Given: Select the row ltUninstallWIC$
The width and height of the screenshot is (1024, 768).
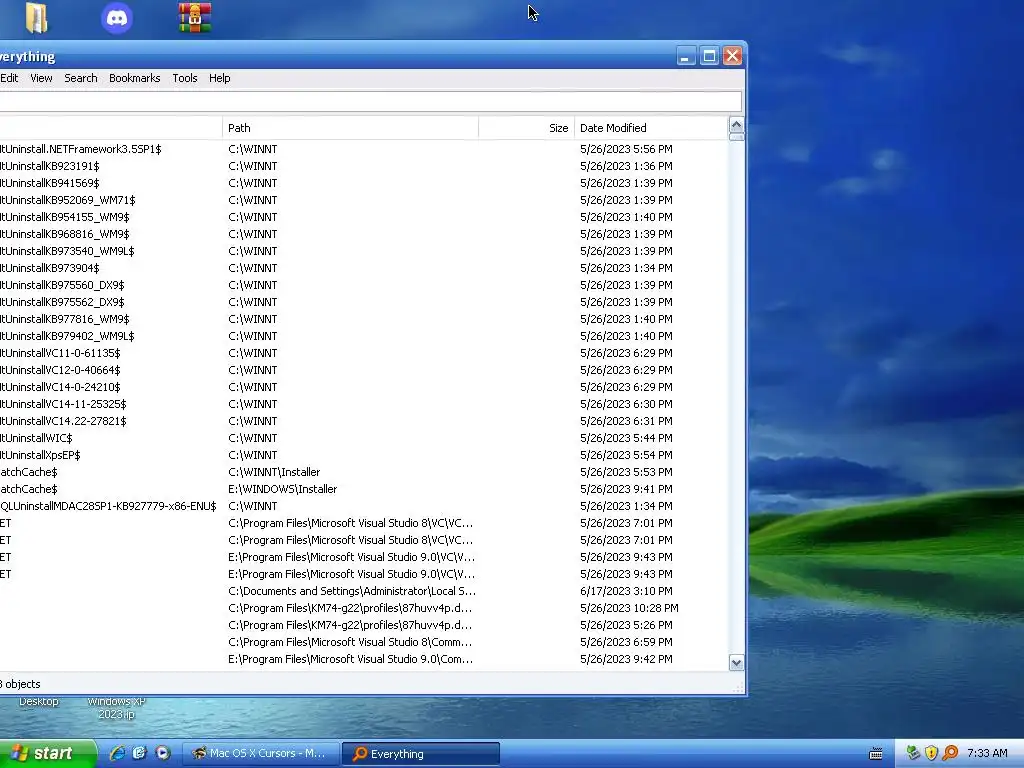Looking at the screenshot, I should tap(364, 438).
